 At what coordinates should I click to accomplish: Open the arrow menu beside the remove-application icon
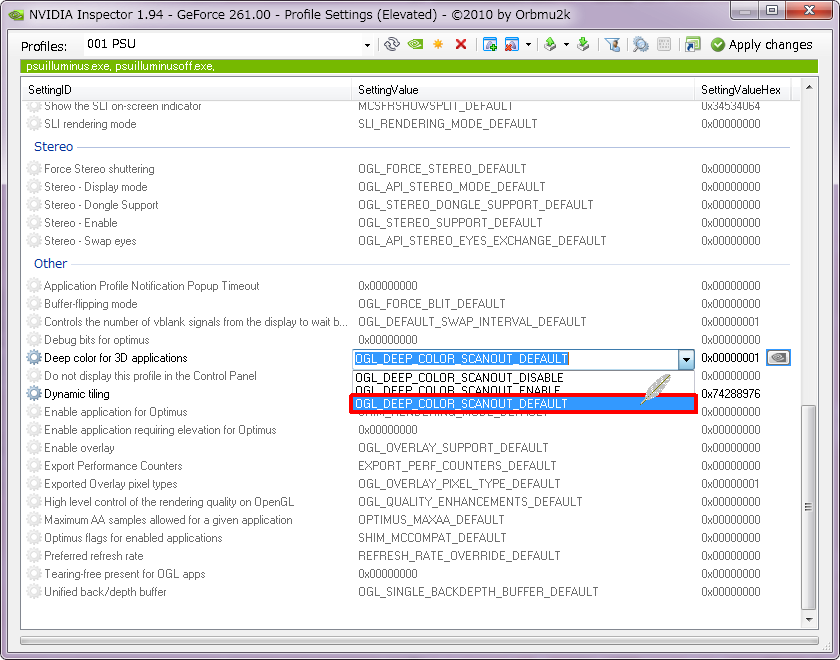point(528,44)
